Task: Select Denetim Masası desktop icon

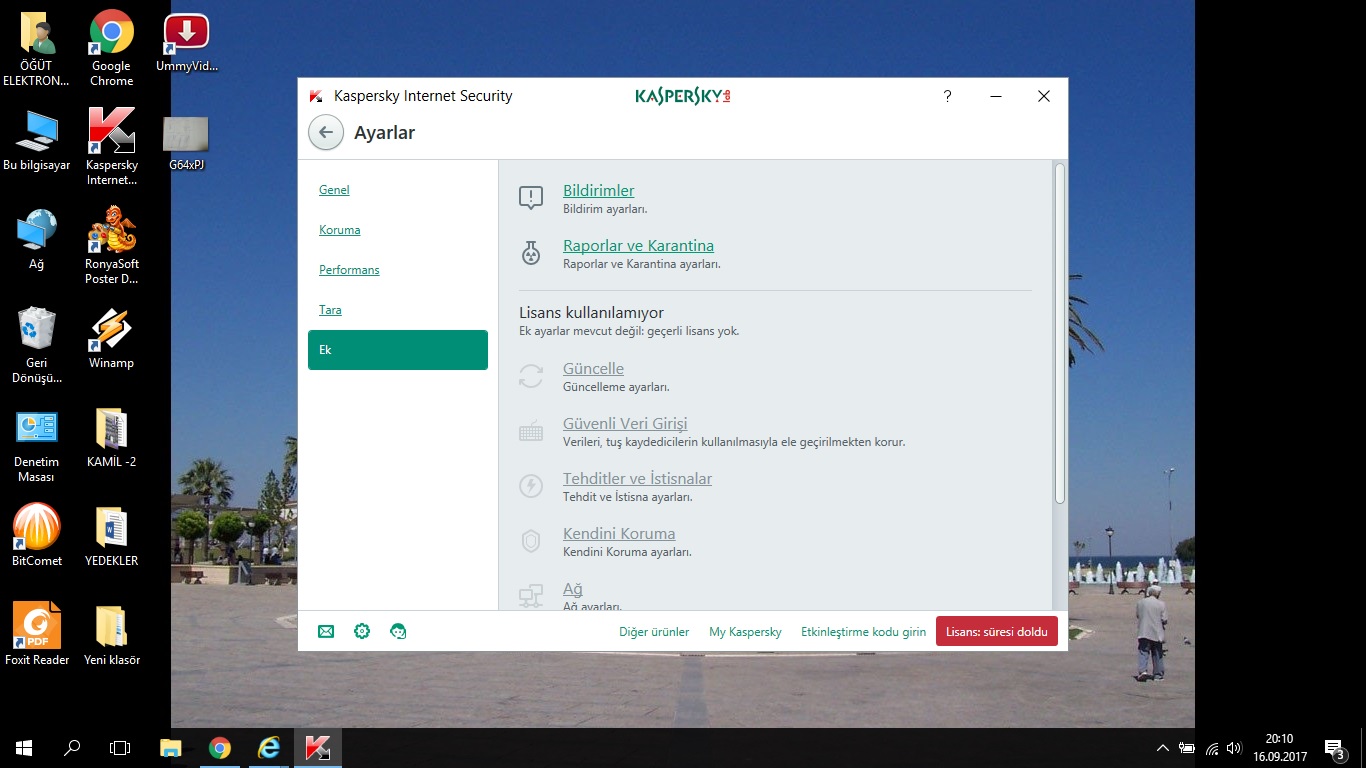Action: coord(37,445)
